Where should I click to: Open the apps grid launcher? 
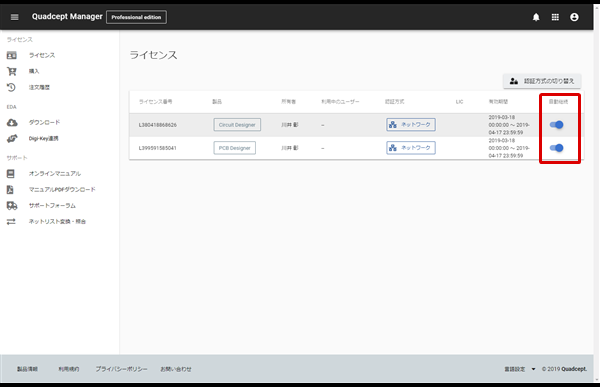coord(555,17)
